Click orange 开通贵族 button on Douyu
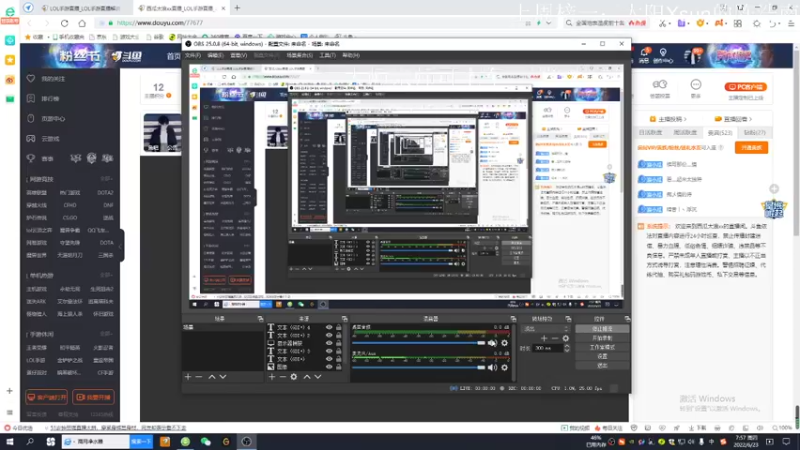The image size is (800, 450). coord(751,147)
